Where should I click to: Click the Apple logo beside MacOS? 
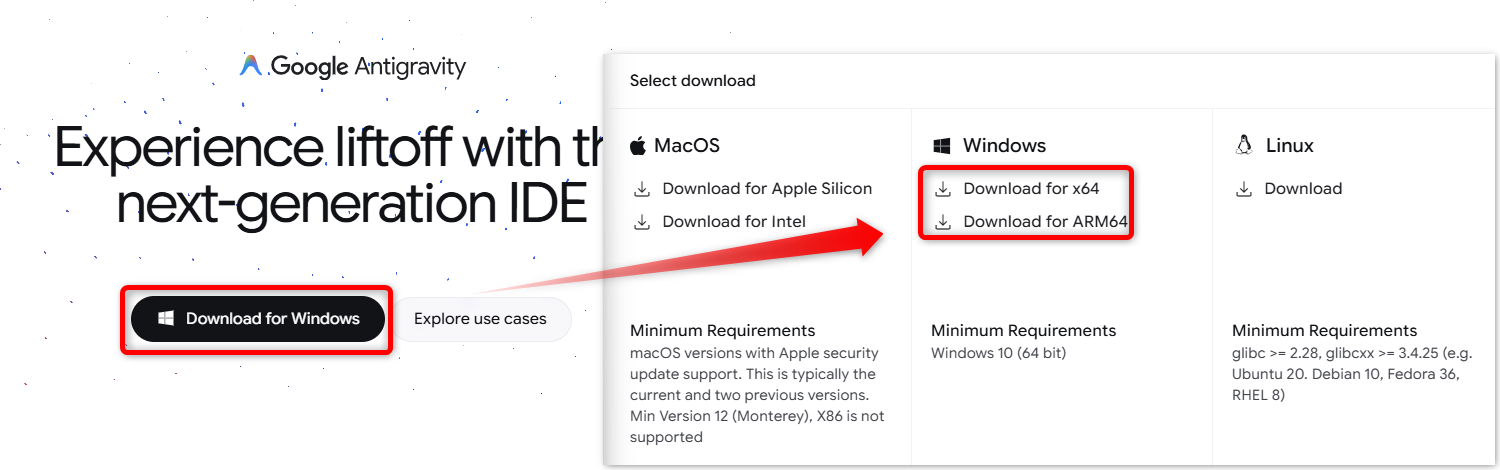pyautogui.click(x=638, y=146)
